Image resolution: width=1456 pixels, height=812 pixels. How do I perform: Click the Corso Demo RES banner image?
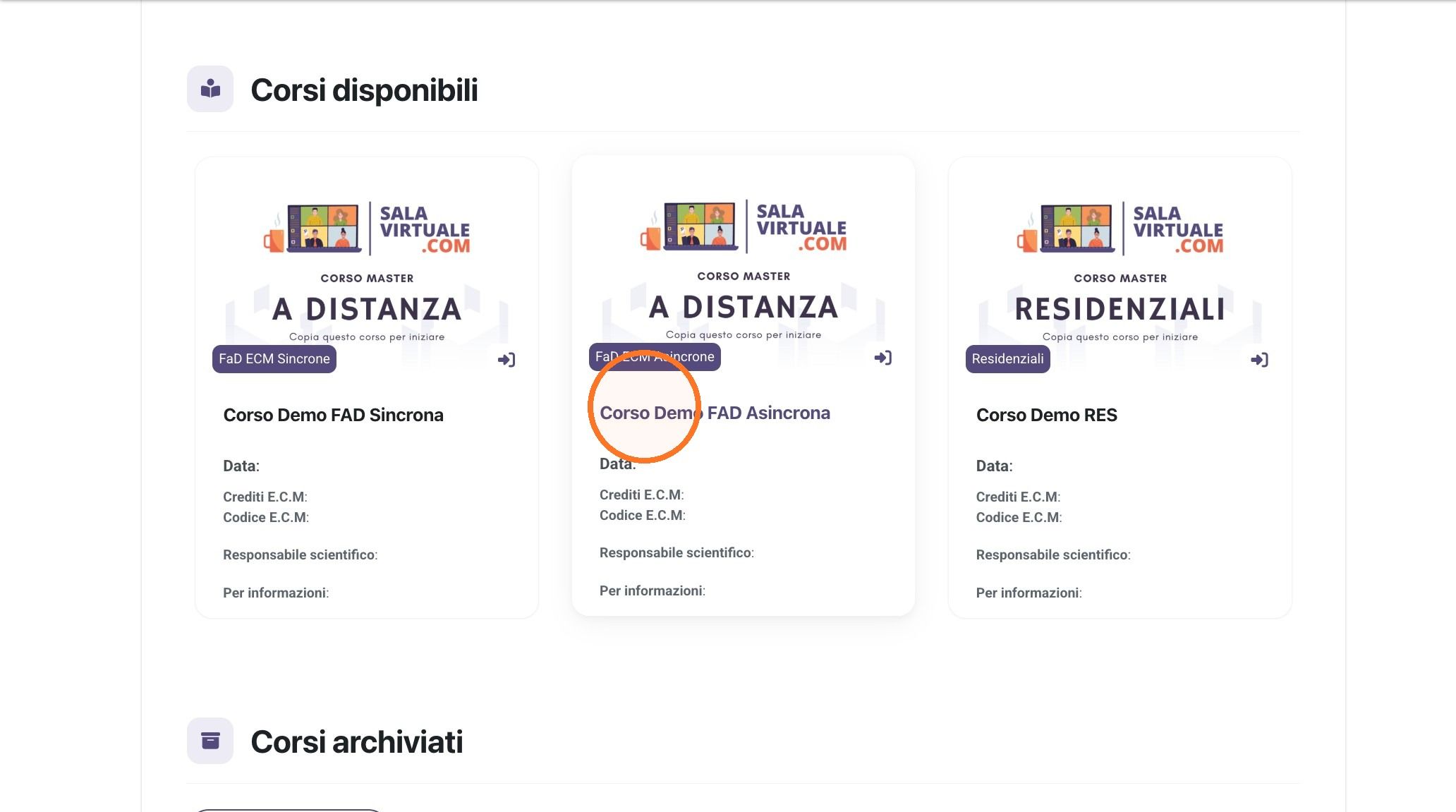click(1120, 270)
